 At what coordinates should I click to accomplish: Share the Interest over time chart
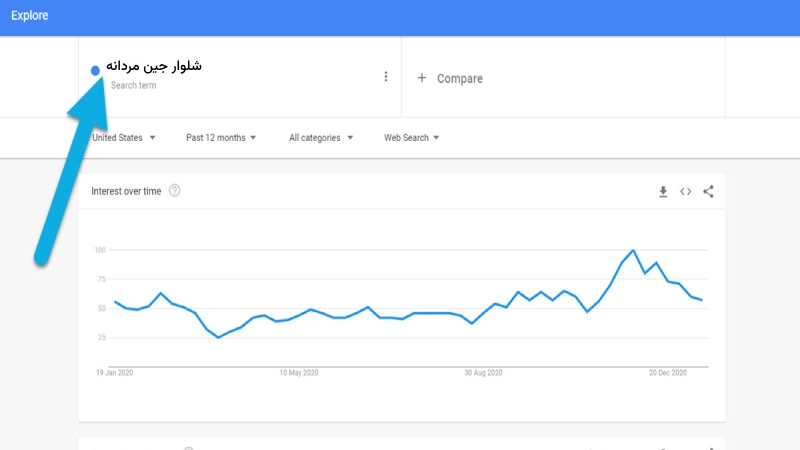tap(708, 191)
